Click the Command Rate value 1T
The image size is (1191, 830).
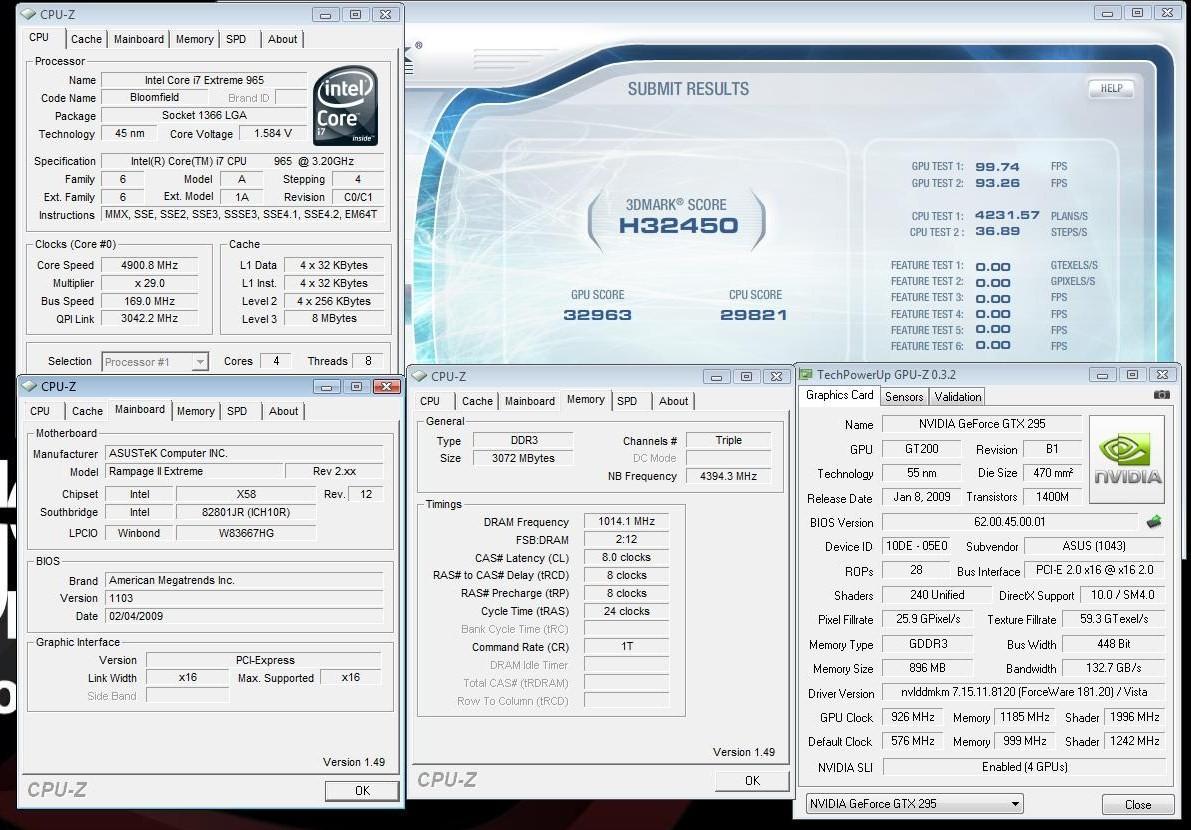click(626, 646)
